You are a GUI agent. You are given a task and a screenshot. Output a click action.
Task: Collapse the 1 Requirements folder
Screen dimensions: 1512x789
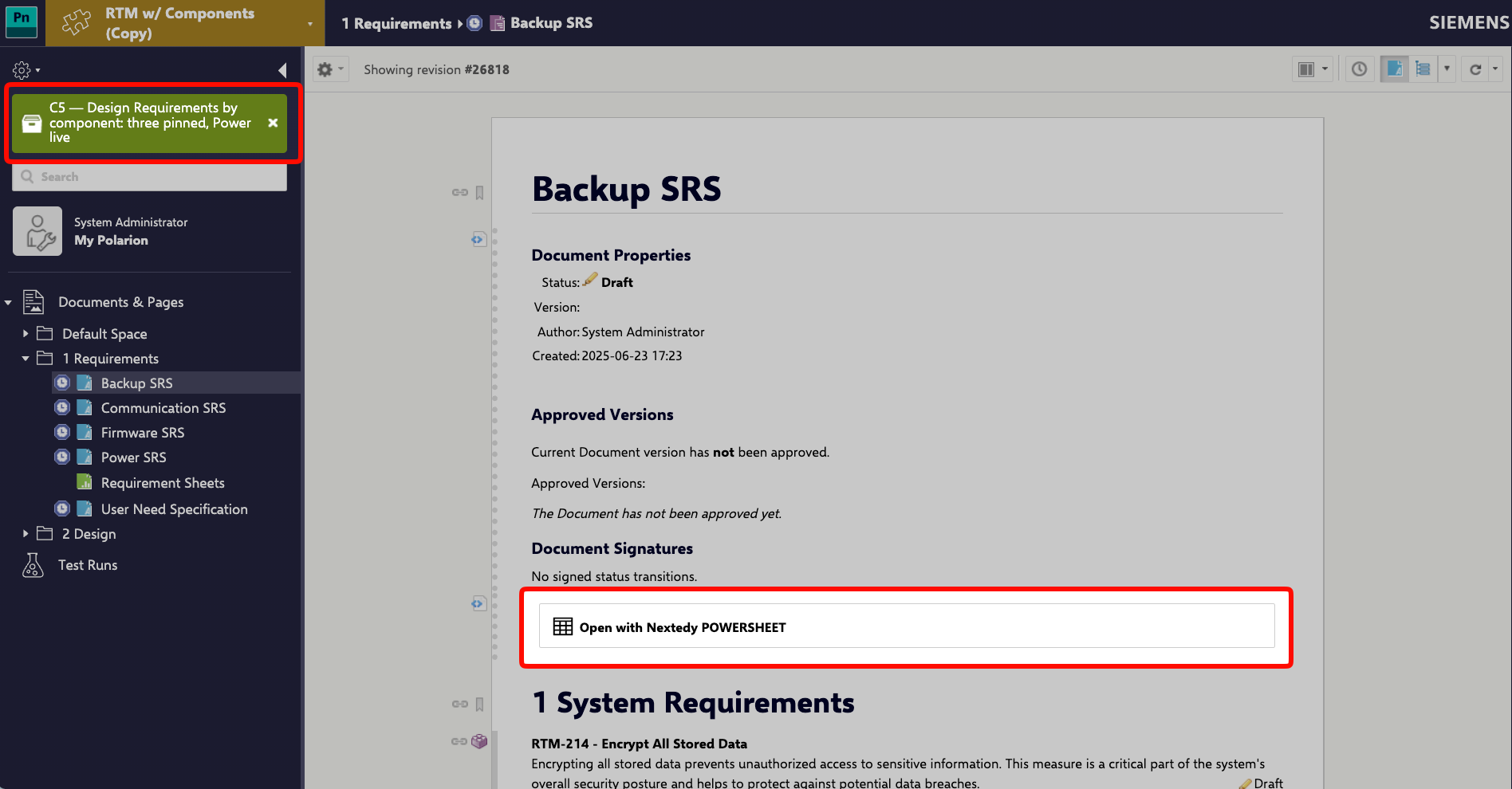pos(26,359)
